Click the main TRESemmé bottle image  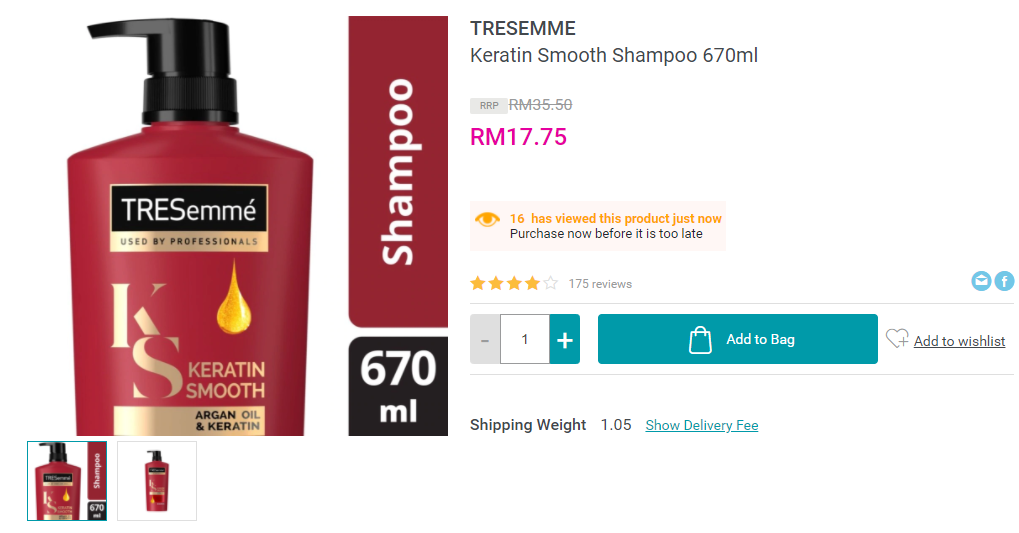[190, 226]
